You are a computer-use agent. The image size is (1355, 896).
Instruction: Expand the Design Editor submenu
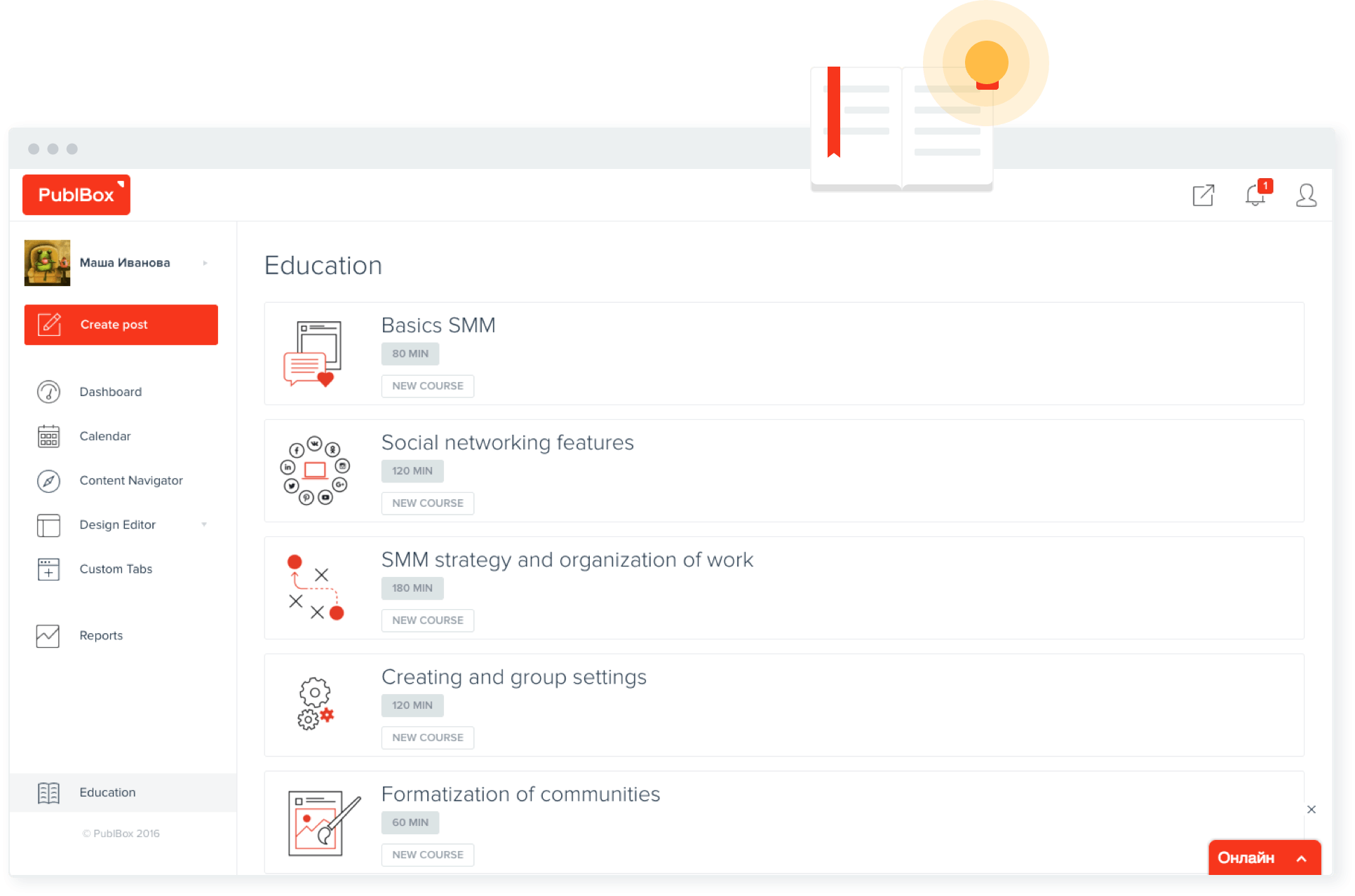209,524
